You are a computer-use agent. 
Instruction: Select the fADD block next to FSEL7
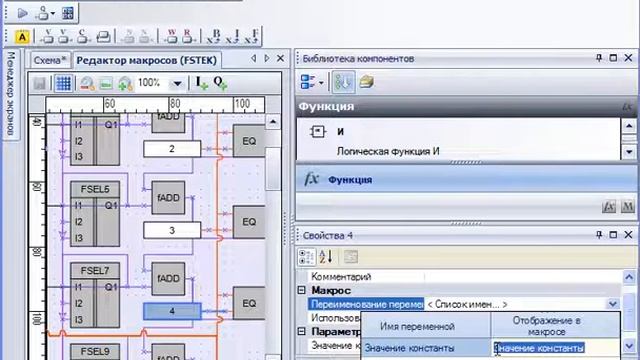168,279
